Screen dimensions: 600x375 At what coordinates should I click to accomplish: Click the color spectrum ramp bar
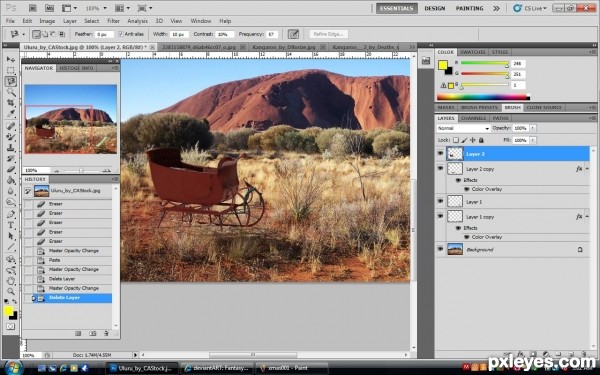[x=483, y=97]
